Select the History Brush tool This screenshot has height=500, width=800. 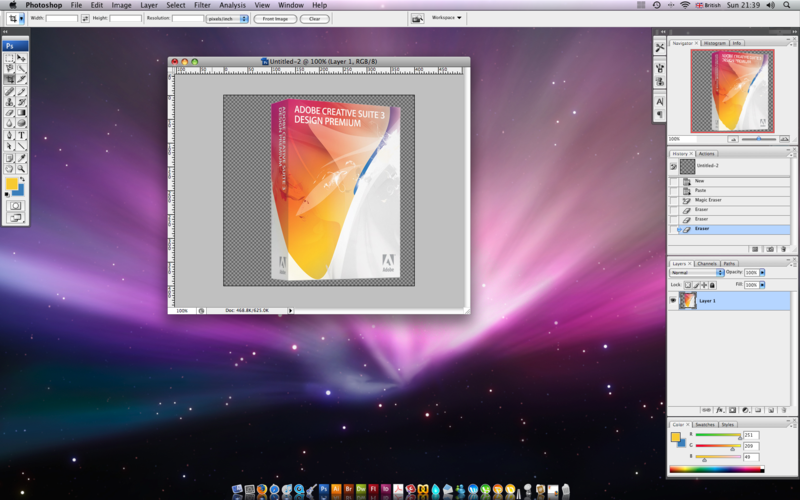[21, 102]
